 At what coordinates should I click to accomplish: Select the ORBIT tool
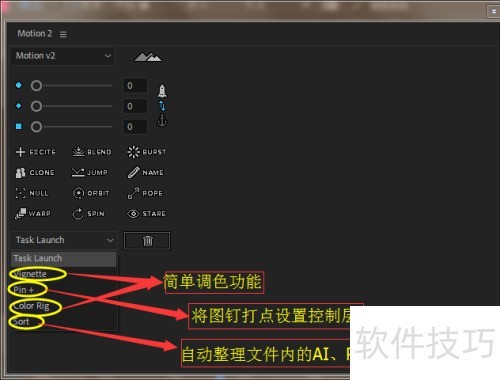91,193
